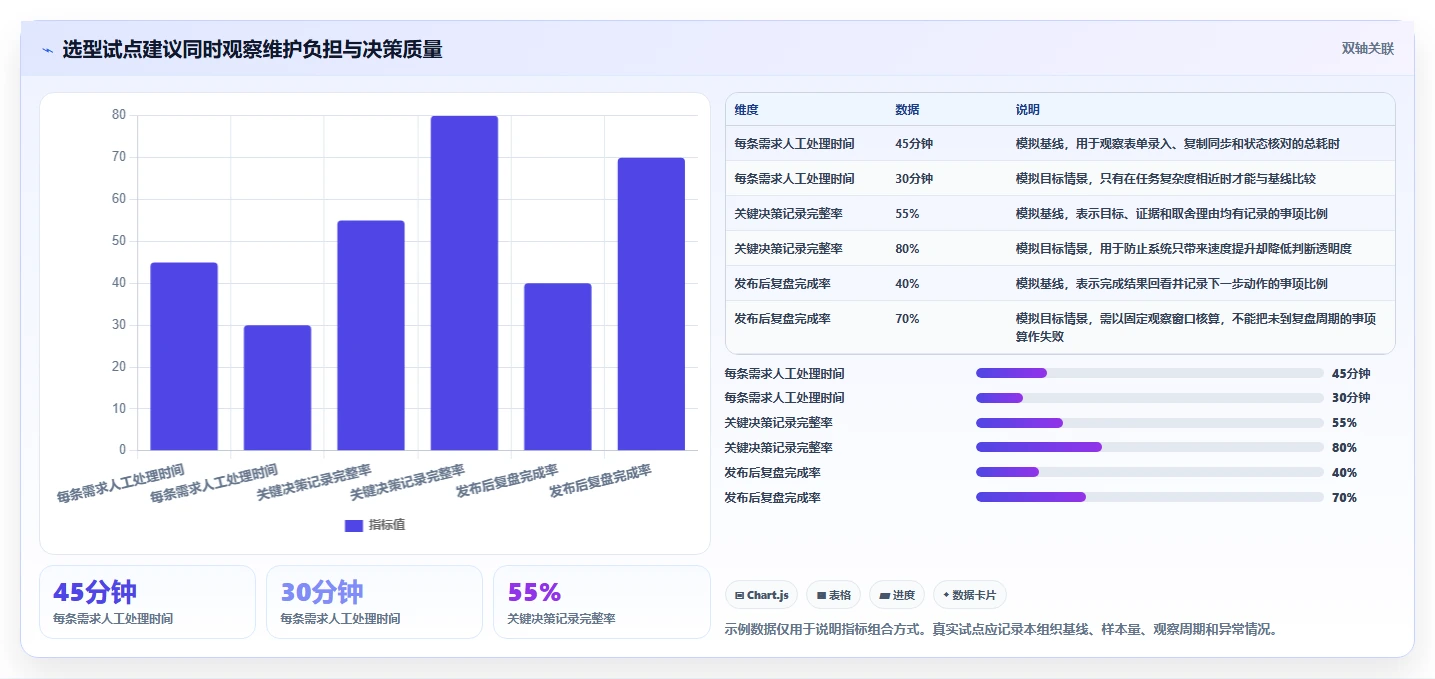Click the 维度 column header

pos(746,109)
